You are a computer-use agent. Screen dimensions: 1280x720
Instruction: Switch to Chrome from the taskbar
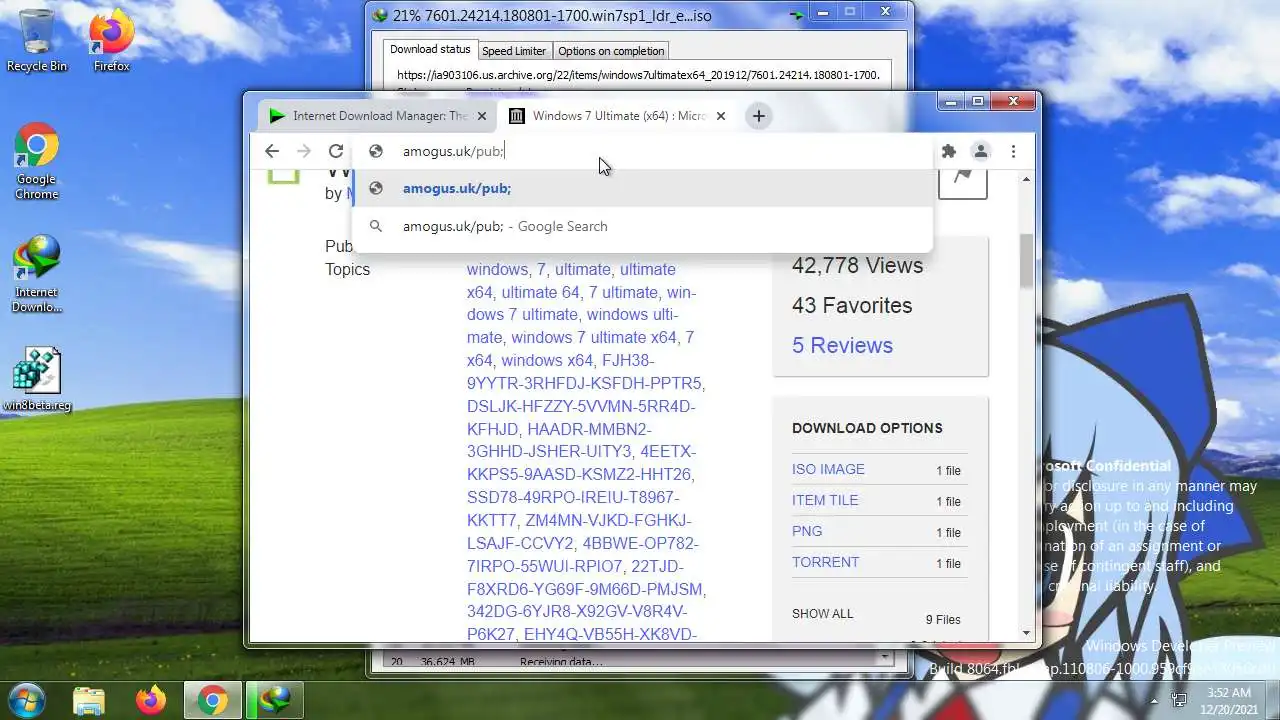pos(212,699)
